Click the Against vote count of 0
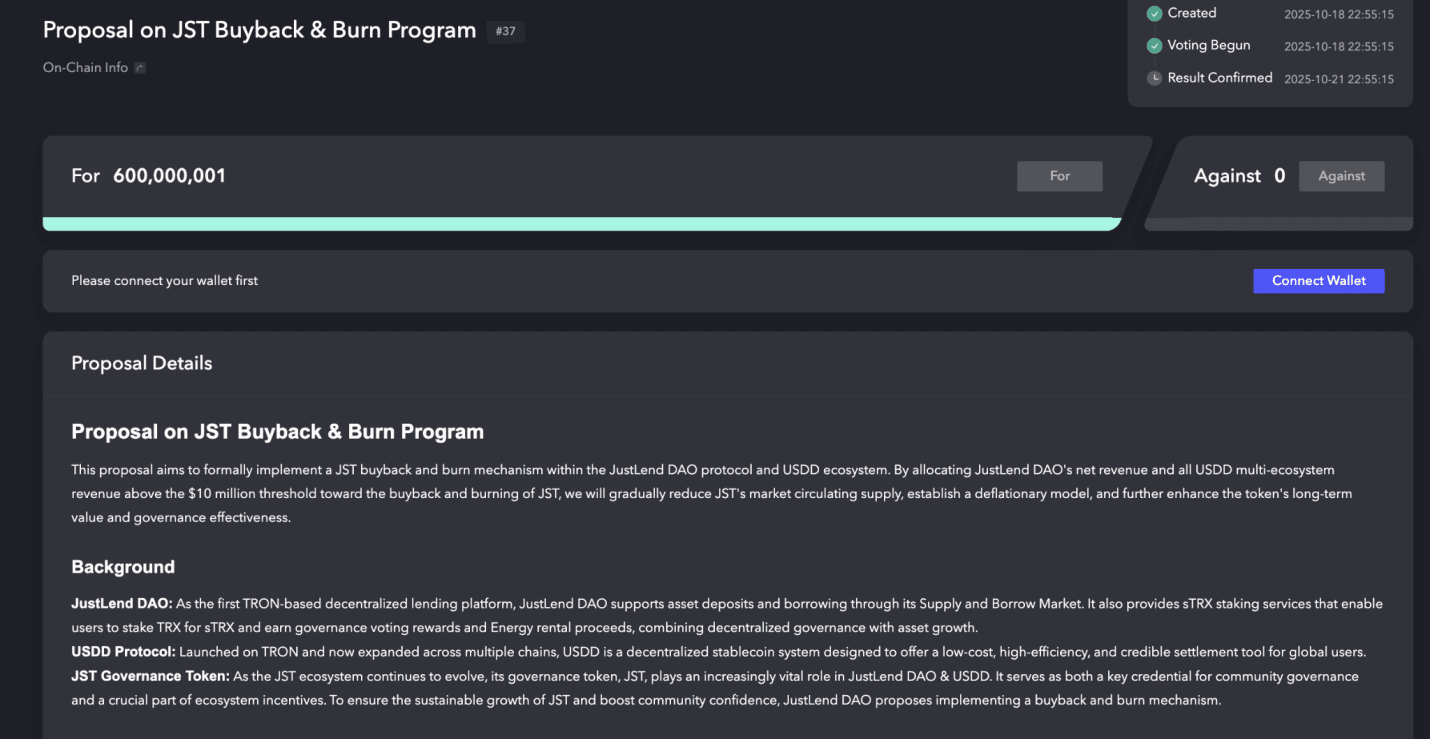1430x739 pixels. pos(1280,176)
